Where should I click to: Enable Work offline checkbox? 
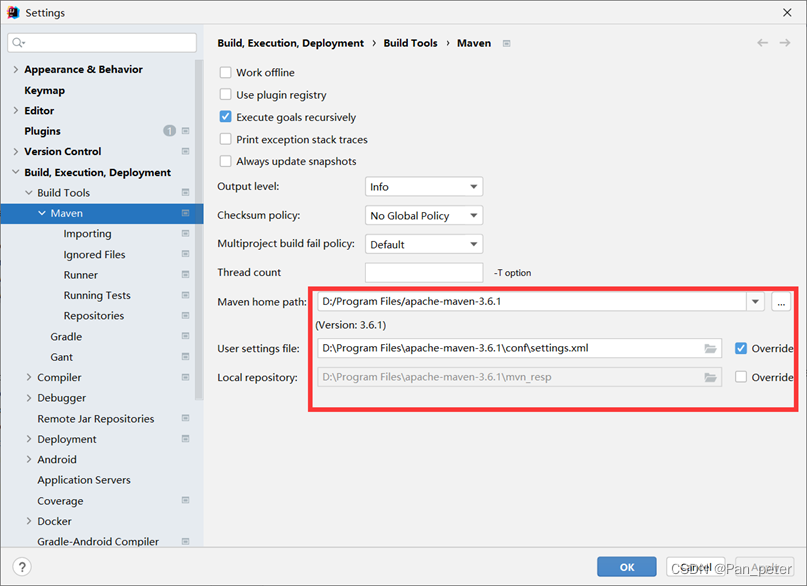tap(225, 73)
